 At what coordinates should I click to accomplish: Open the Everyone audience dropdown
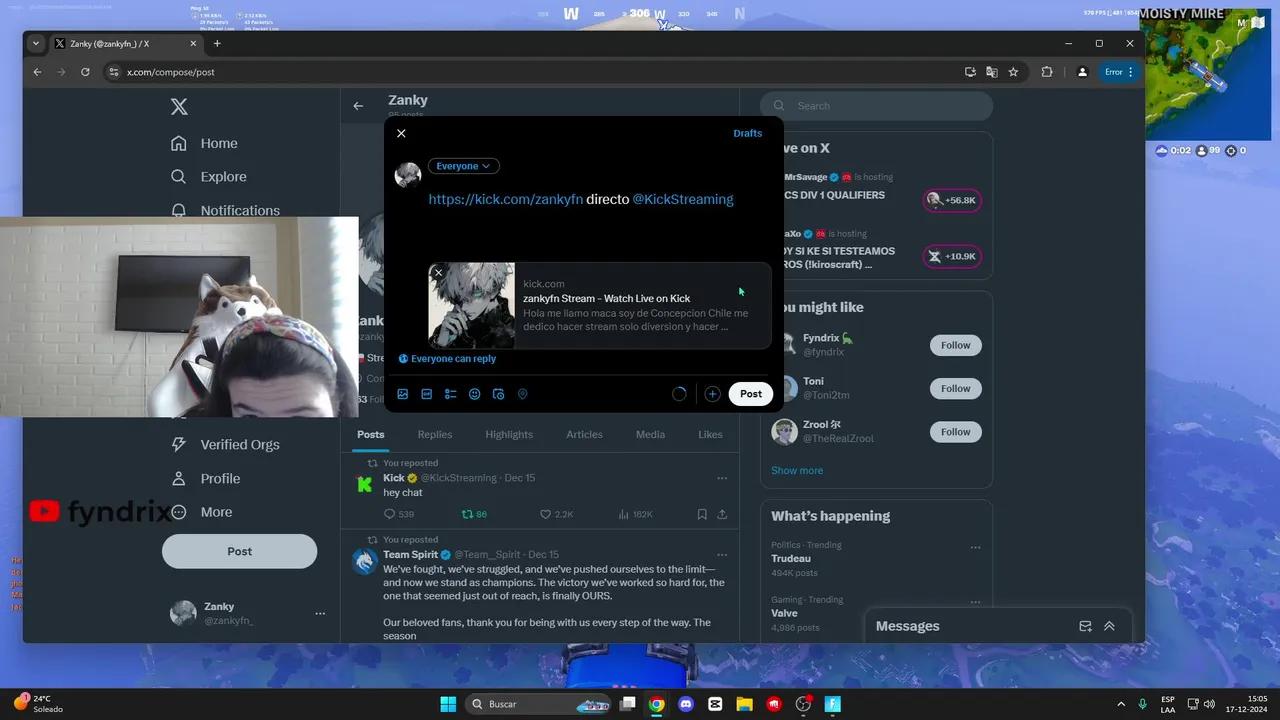point(463,166)
